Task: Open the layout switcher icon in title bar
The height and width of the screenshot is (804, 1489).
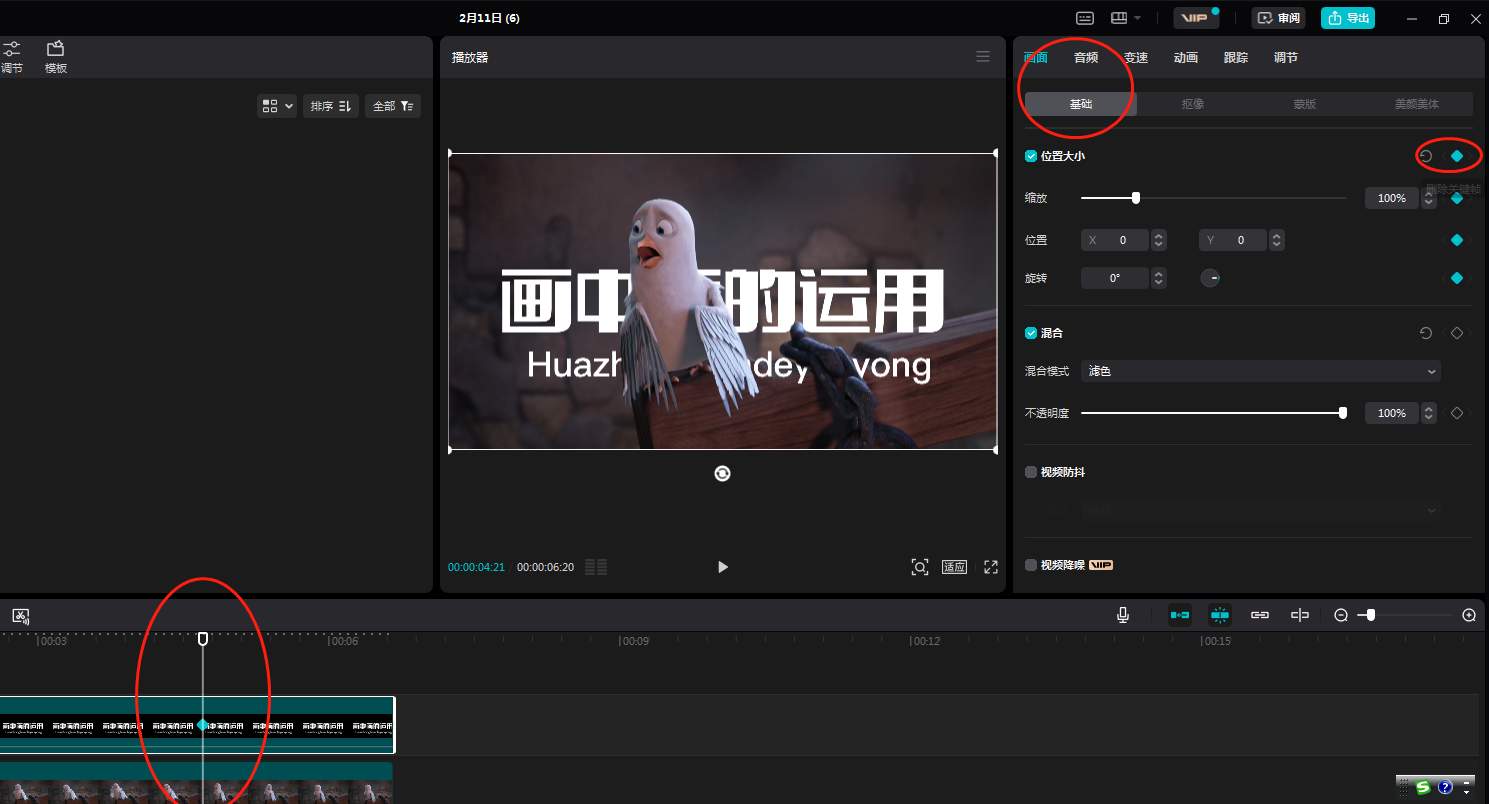Action: [1119, 18]
